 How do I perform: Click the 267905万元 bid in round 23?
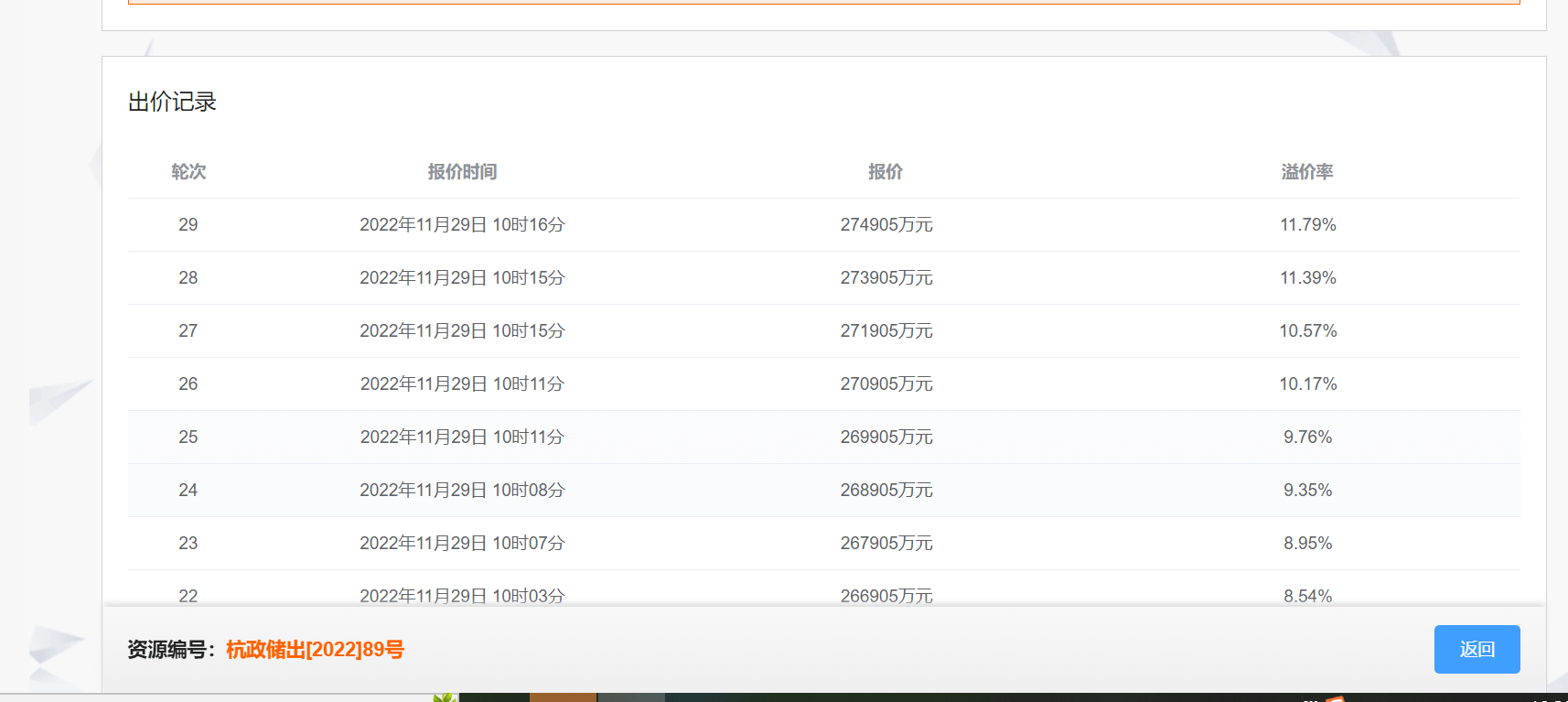click(x=886, y=544)
